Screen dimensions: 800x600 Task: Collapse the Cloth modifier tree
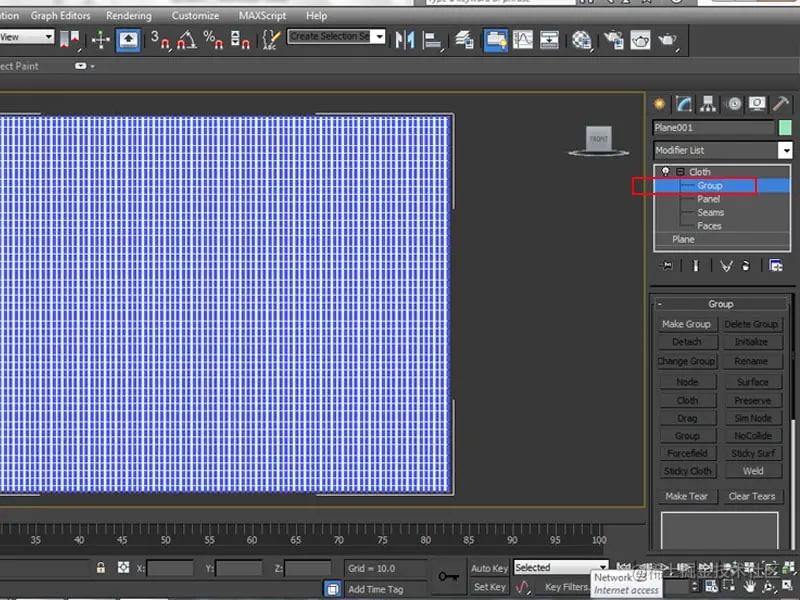(680, 172)
